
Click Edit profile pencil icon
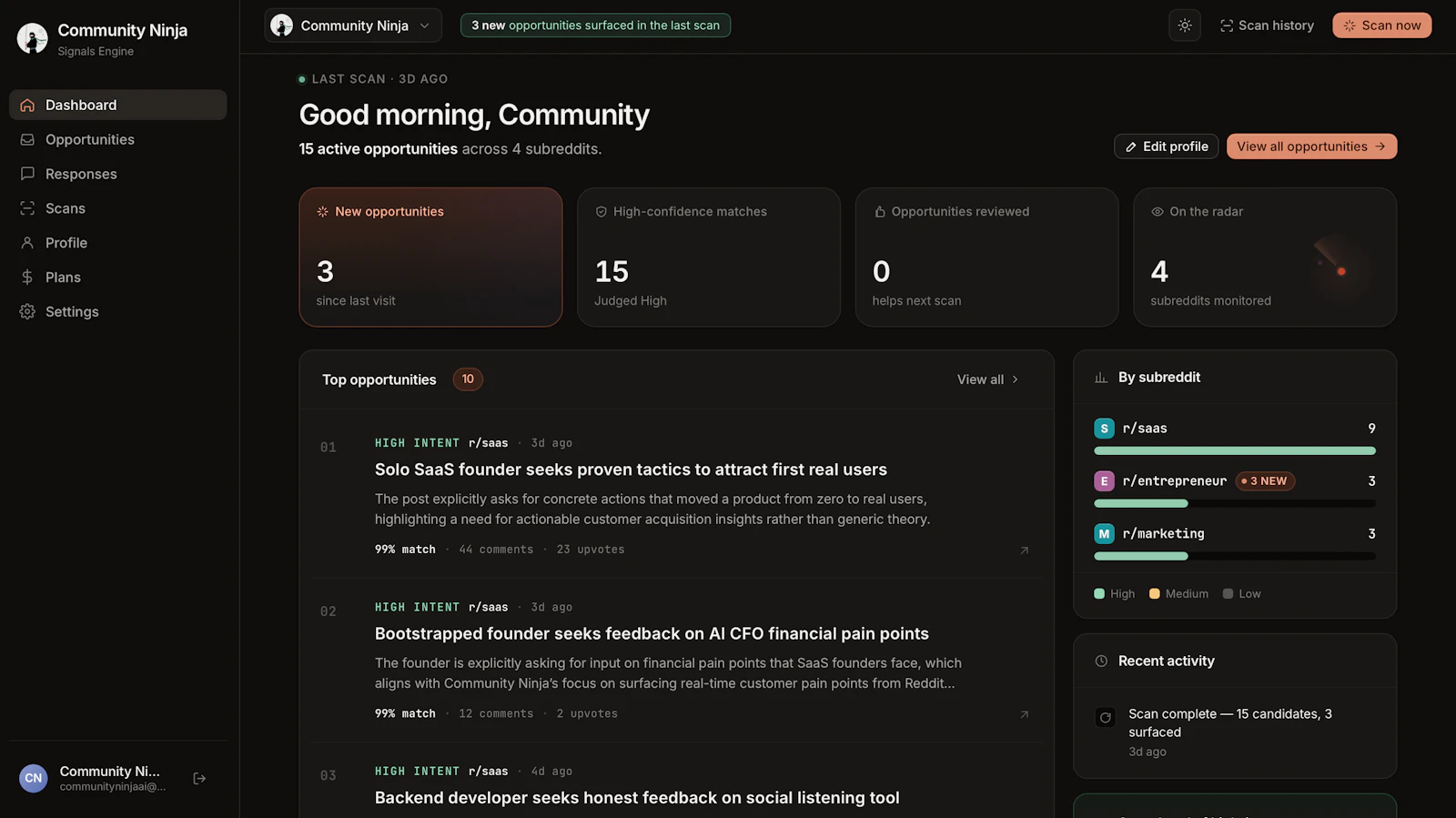click(x=1131, y=146)
